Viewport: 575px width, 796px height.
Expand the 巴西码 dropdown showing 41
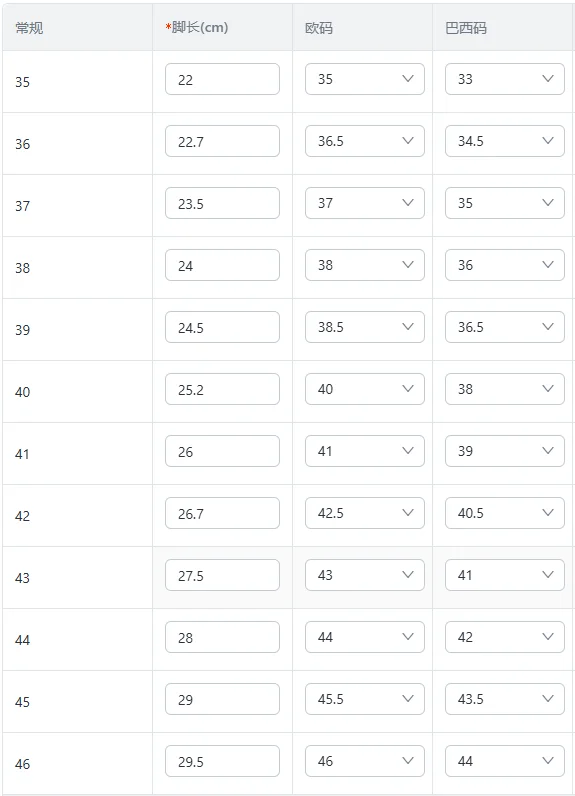[x=504, y=574]
